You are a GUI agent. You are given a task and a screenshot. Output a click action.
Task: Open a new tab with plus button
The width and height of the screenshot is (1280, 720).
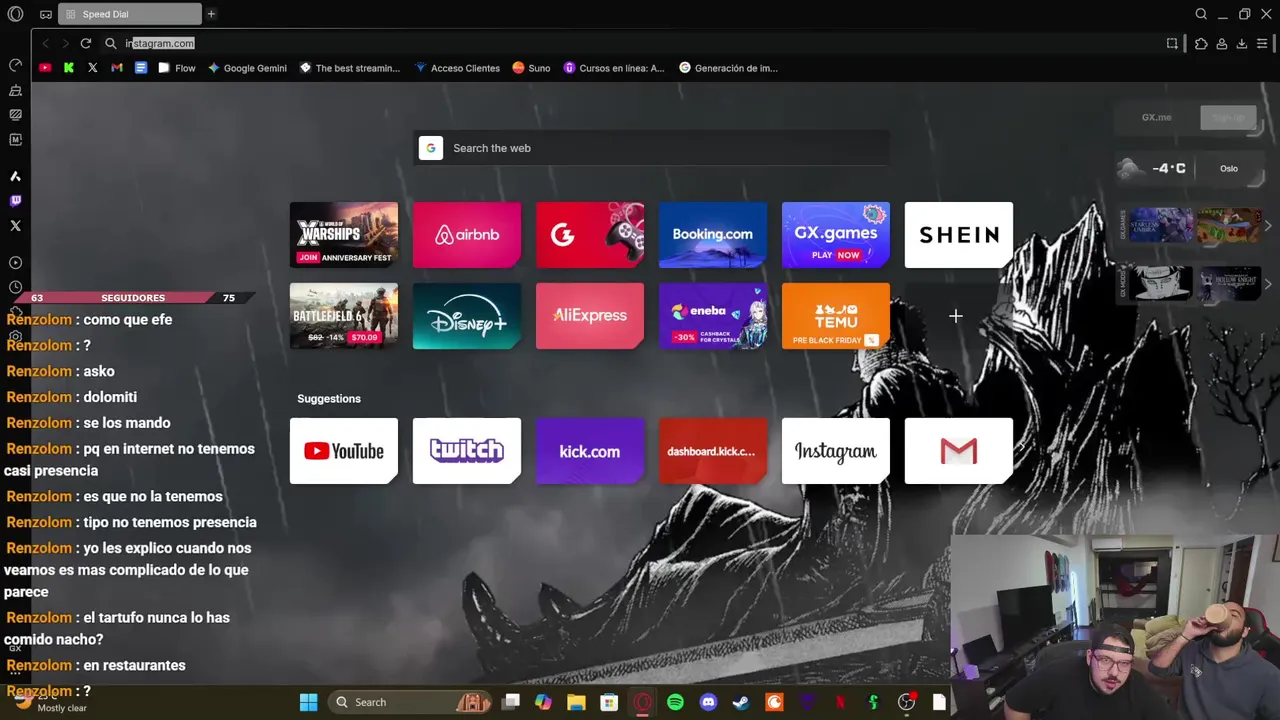coord(211,14)
